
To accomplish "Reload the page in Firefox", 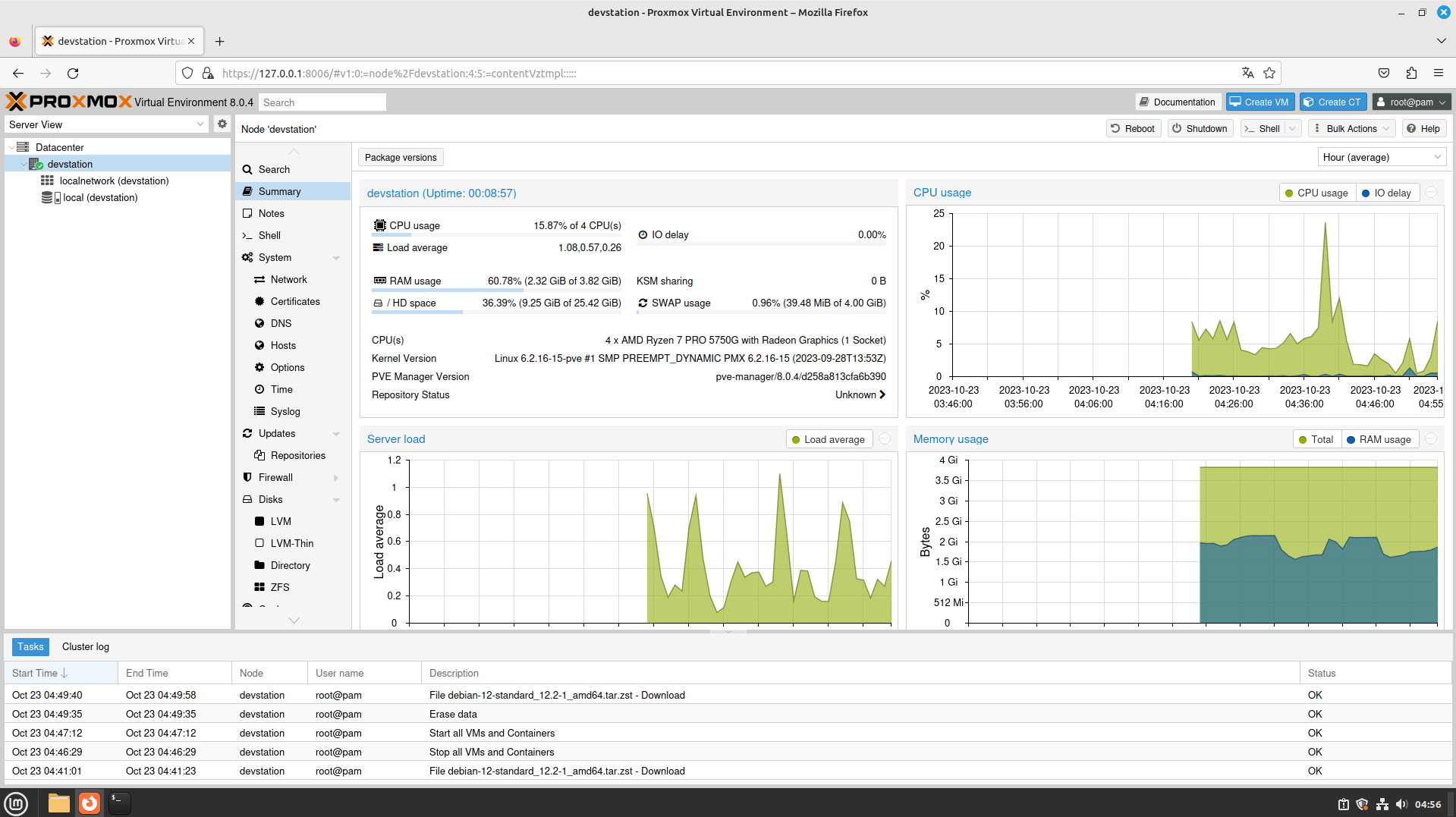I will point(73,73).
